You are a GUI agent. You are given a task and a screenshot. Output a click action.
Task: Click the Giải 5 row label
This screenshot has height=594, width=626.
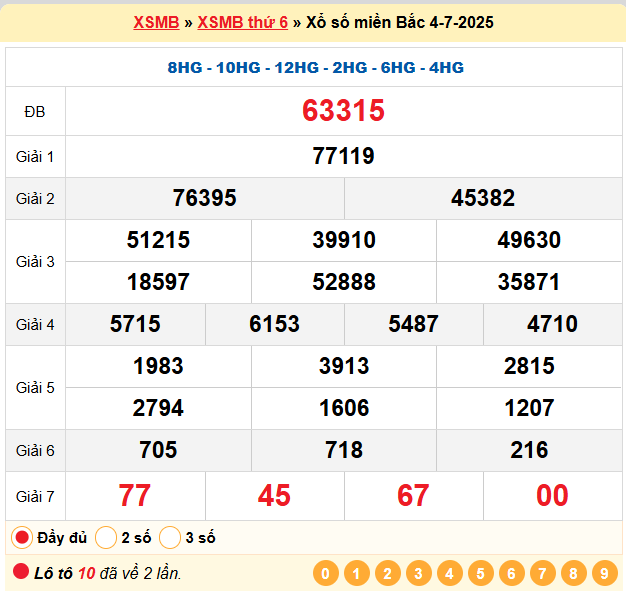[x=35, y=388]
